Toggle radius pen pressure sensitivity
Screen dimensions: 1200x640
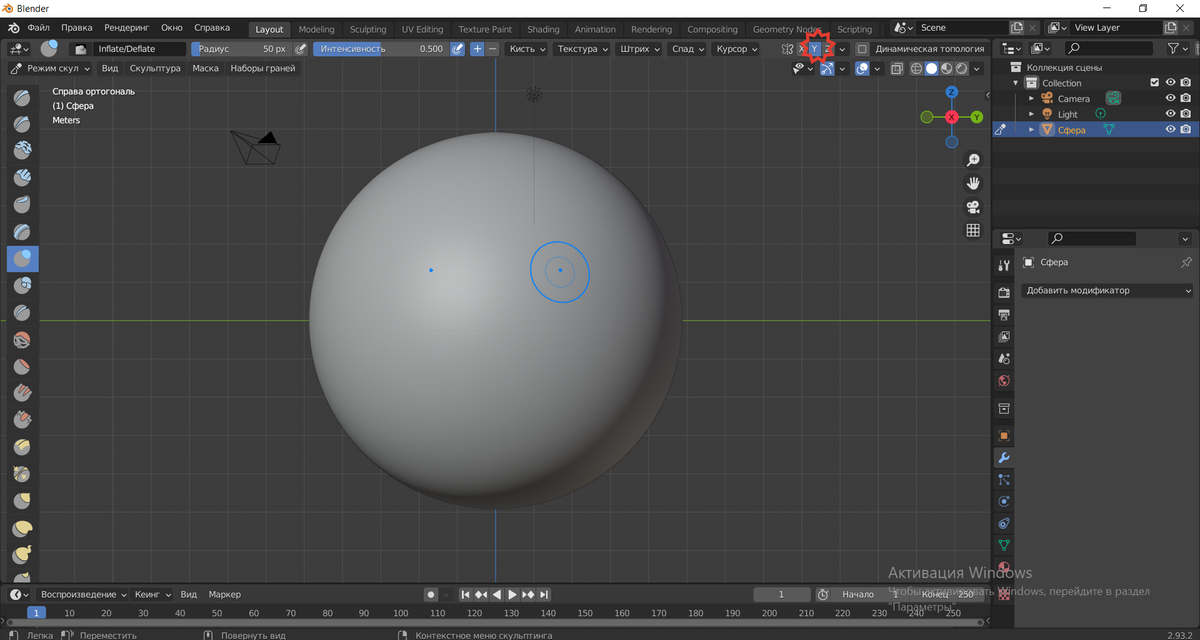[x=300, y=49]
